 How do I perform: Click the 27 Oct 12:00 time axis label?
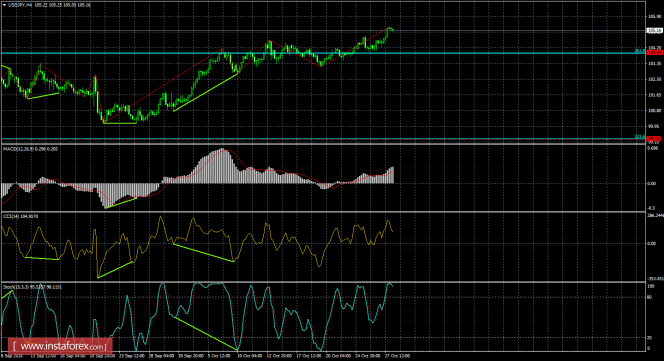398,356
